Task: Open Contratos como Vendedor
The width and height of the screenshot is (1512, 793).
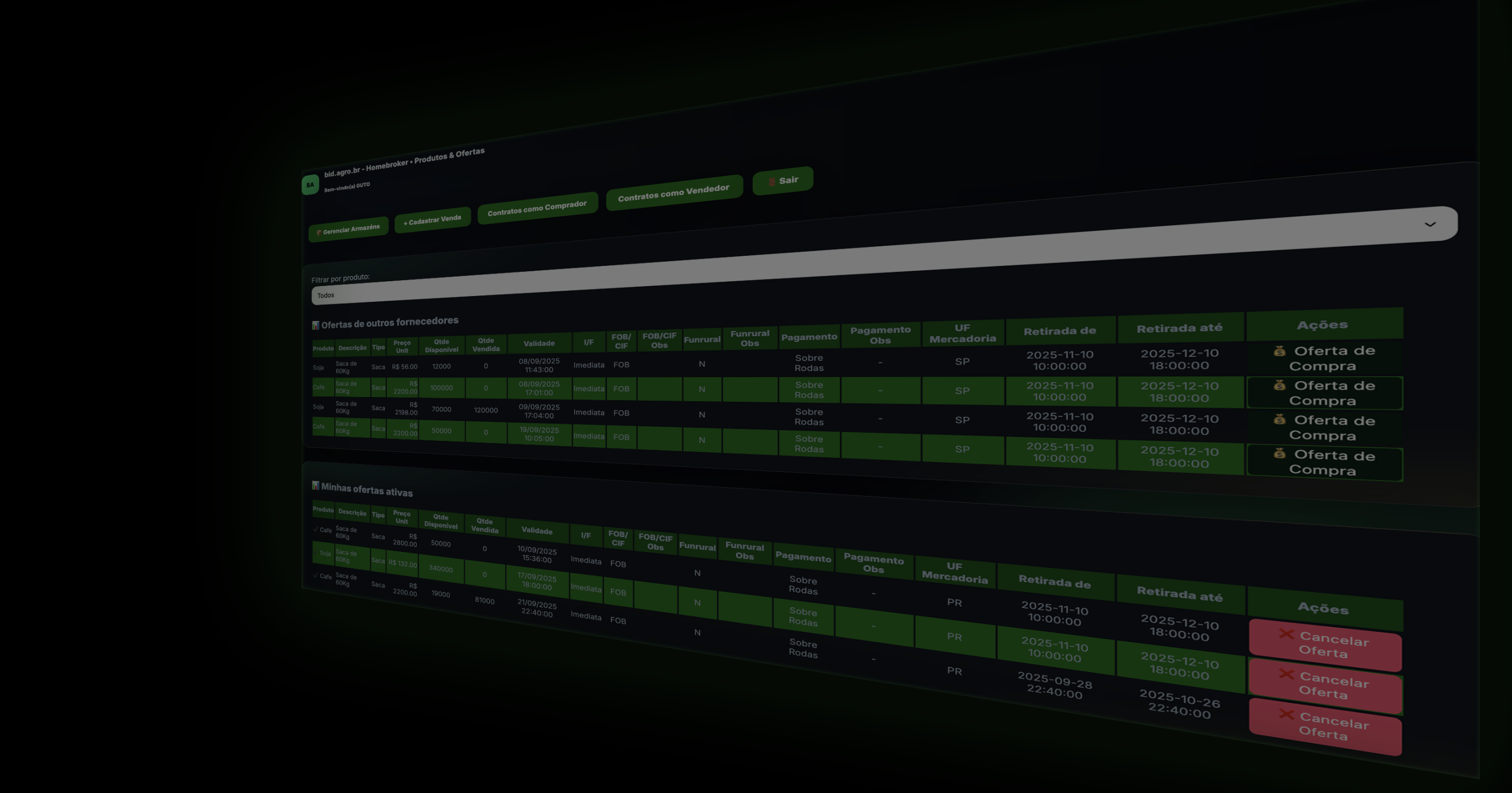Action: click(673, 193)
